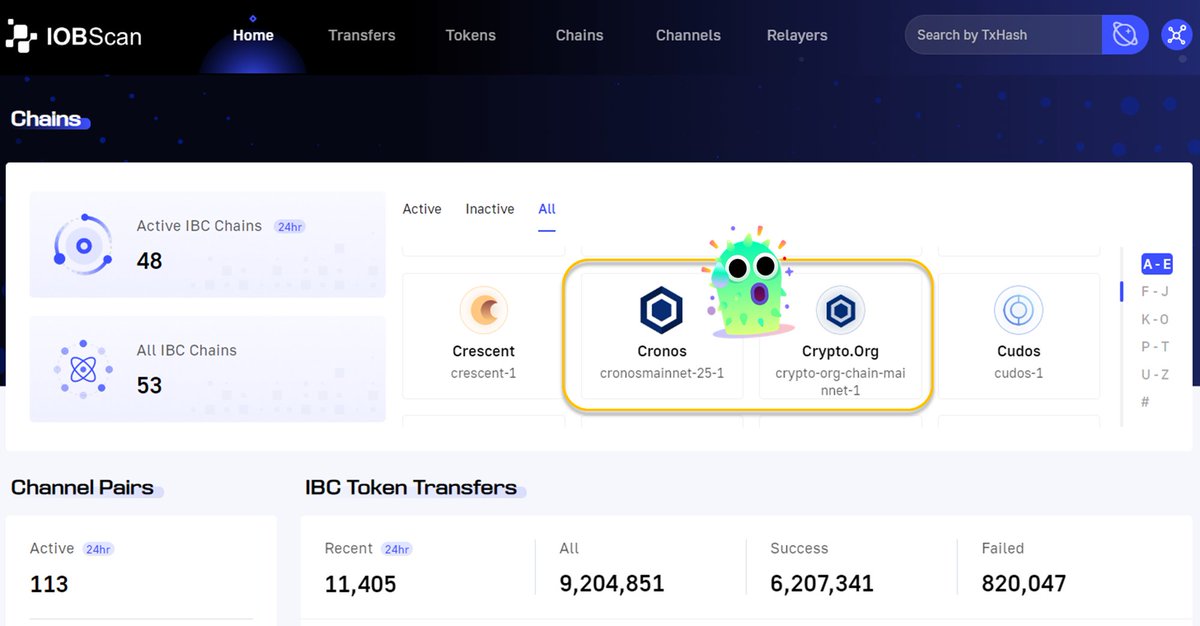1200x626 pixels.
Task: Go to the Home menu item
Action: 253,35
